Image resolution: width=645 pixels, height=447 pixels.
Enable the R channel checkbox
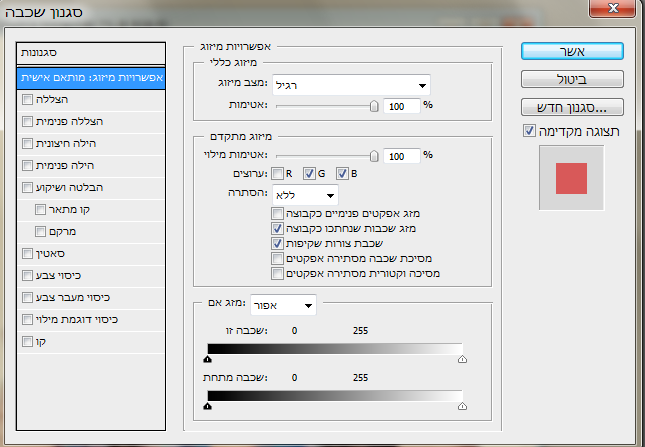278,174
